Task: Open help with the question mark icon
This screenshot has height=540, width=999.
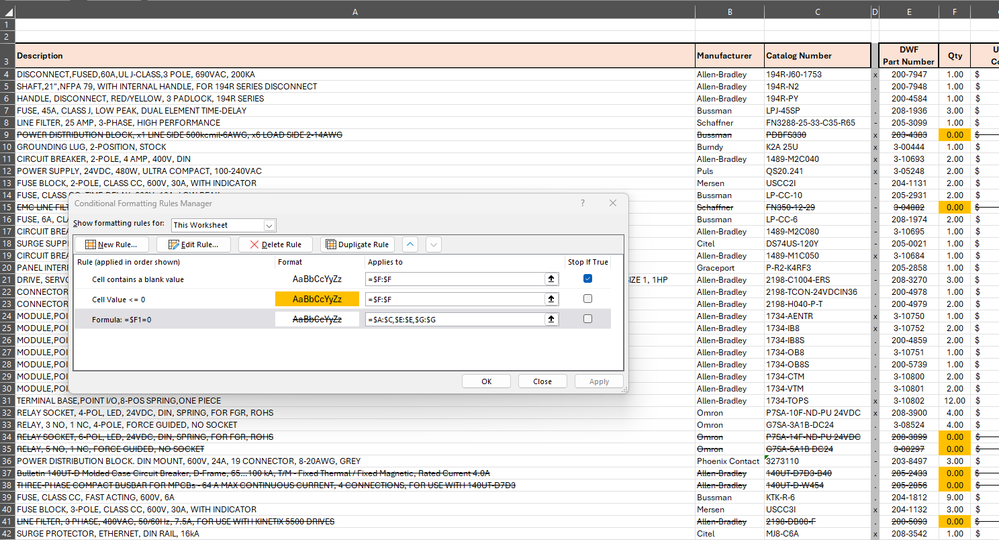Action: tap(582, 203)
